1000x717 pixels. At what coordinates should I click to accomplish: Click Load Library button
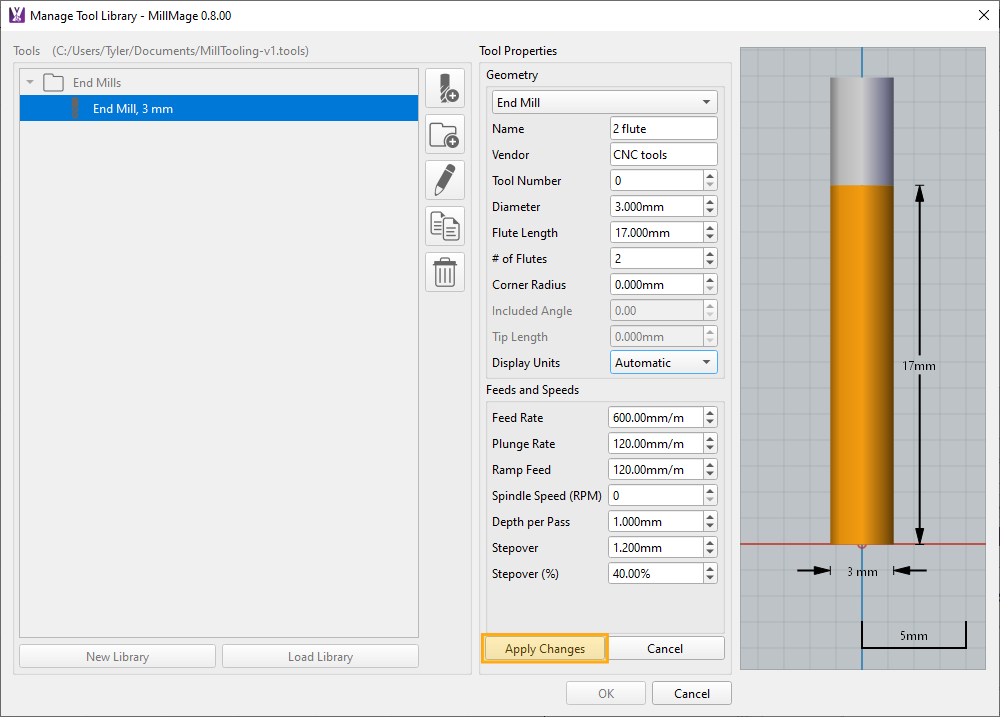tap(320, 657)
